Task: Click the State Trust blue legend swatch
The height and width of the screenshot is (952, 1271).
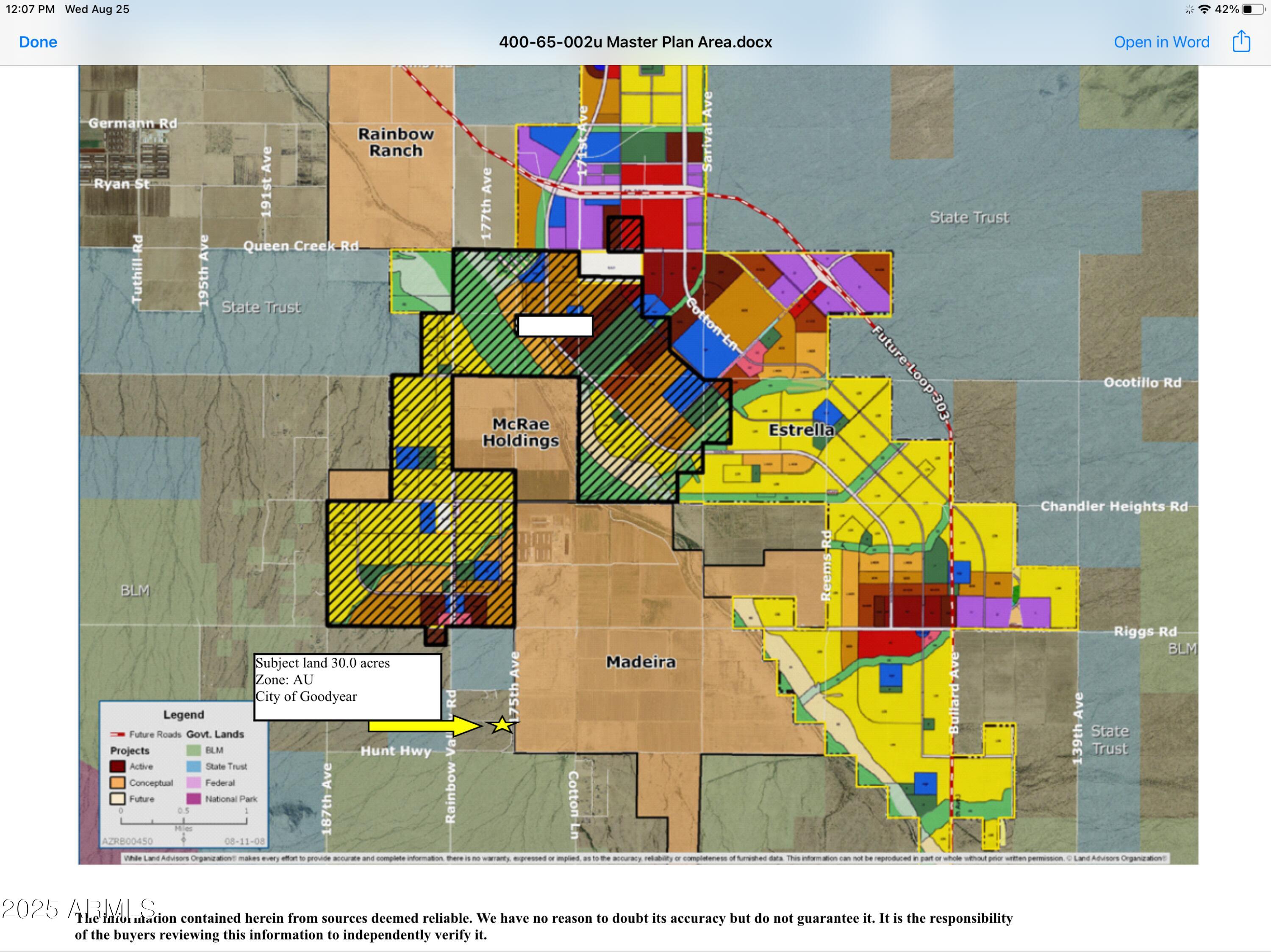Action: point(194,767)
